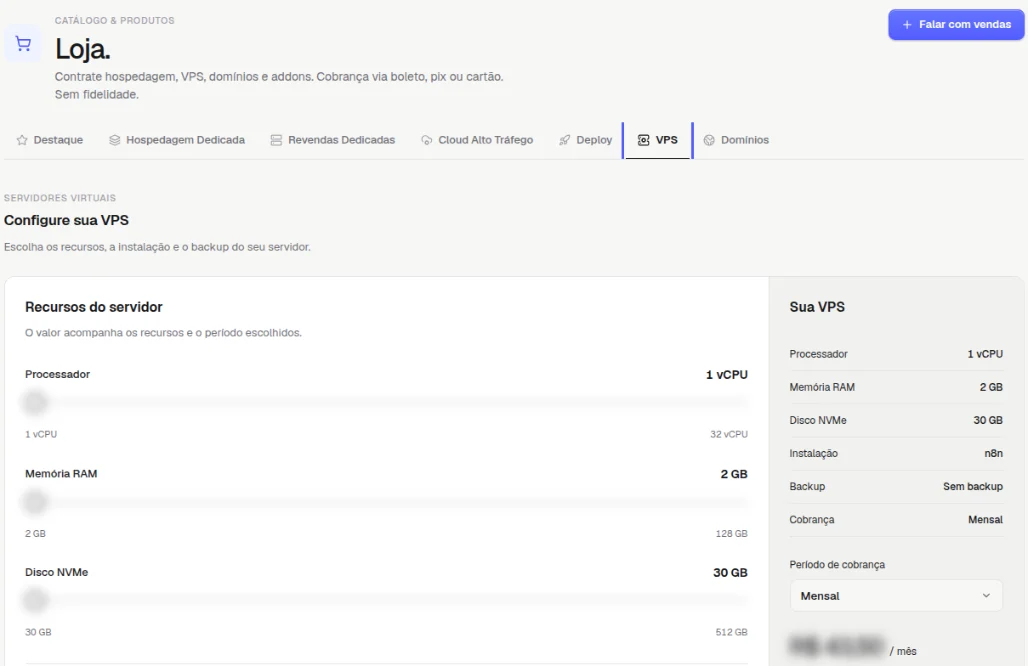The image size is (1028, 666).
Task: Switch to Hospedagem Dedicada tab
Action: 177,140
